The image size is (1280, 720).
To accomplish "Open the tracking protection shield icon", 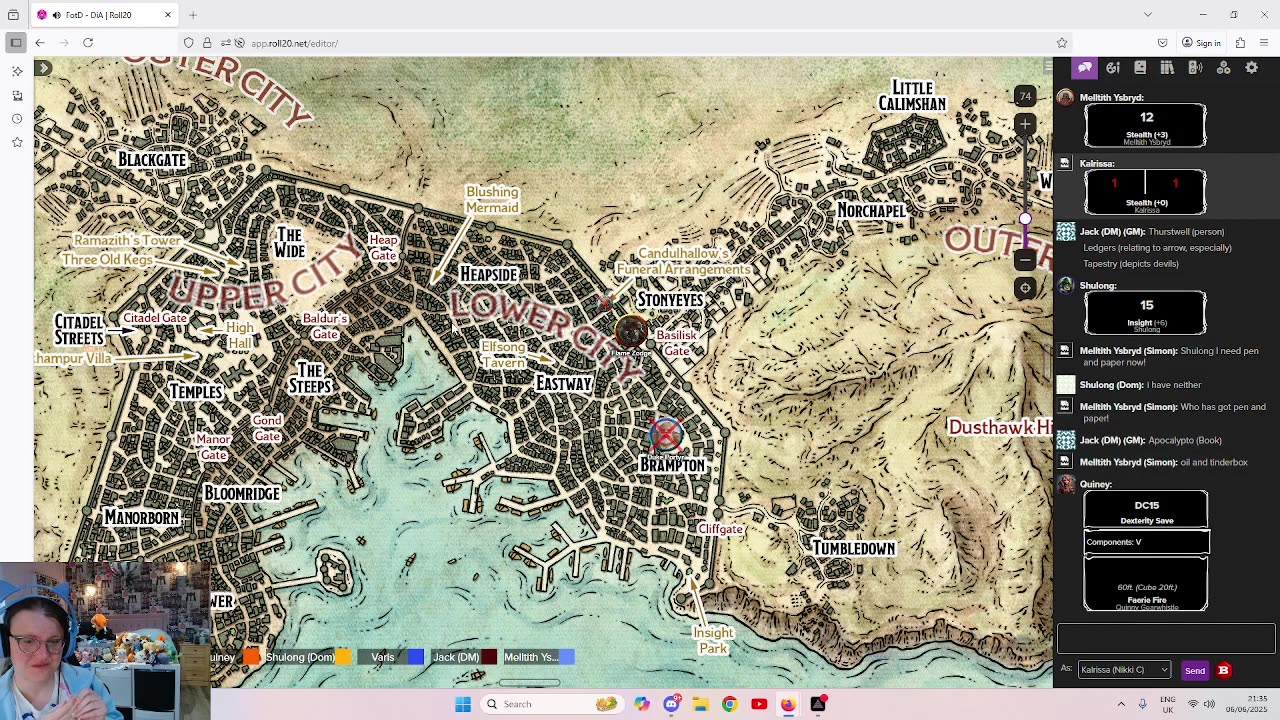I will 189,43.
